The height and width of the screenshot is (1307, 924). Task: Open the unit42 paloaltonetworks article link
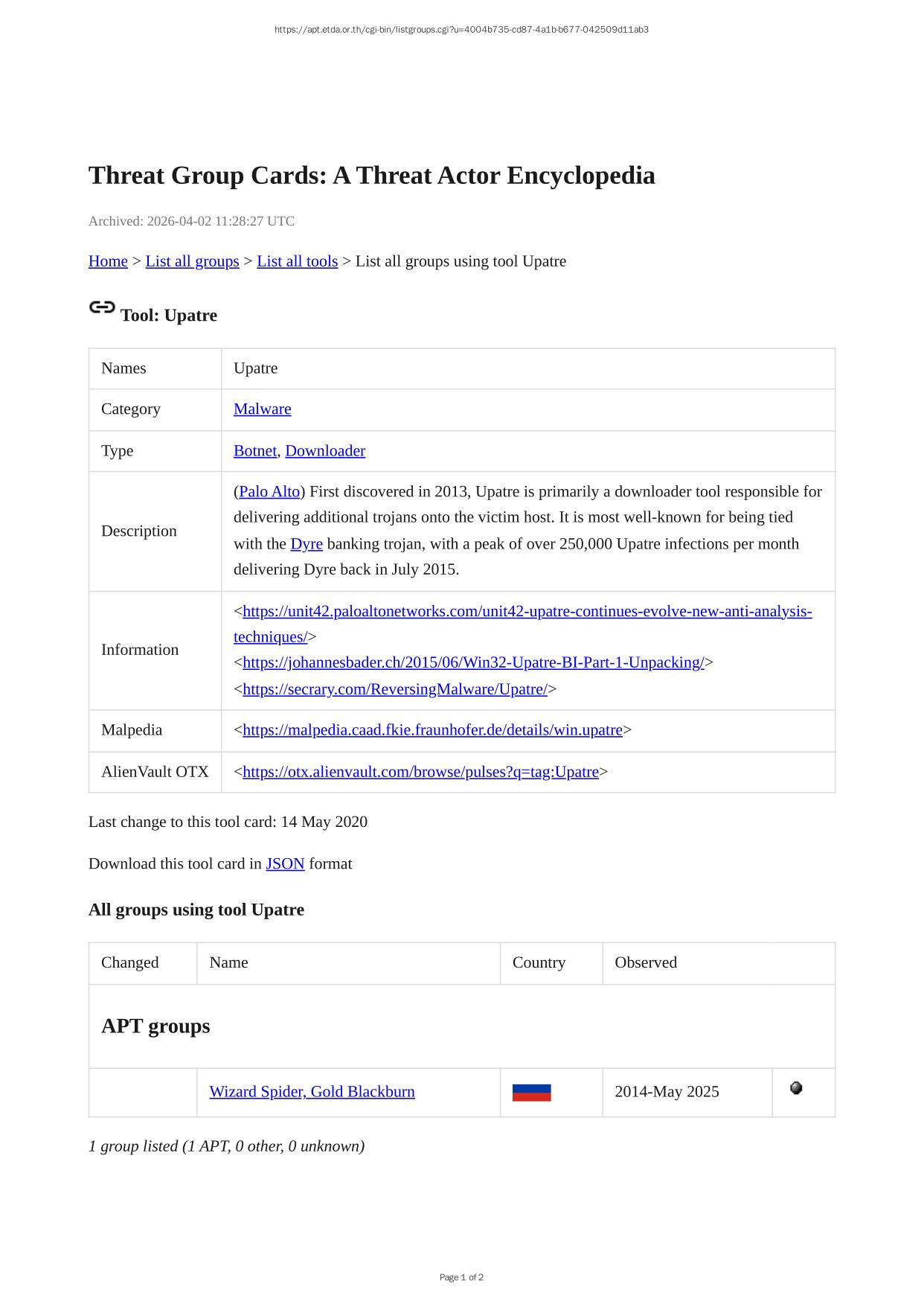click(x=527, y=612)
